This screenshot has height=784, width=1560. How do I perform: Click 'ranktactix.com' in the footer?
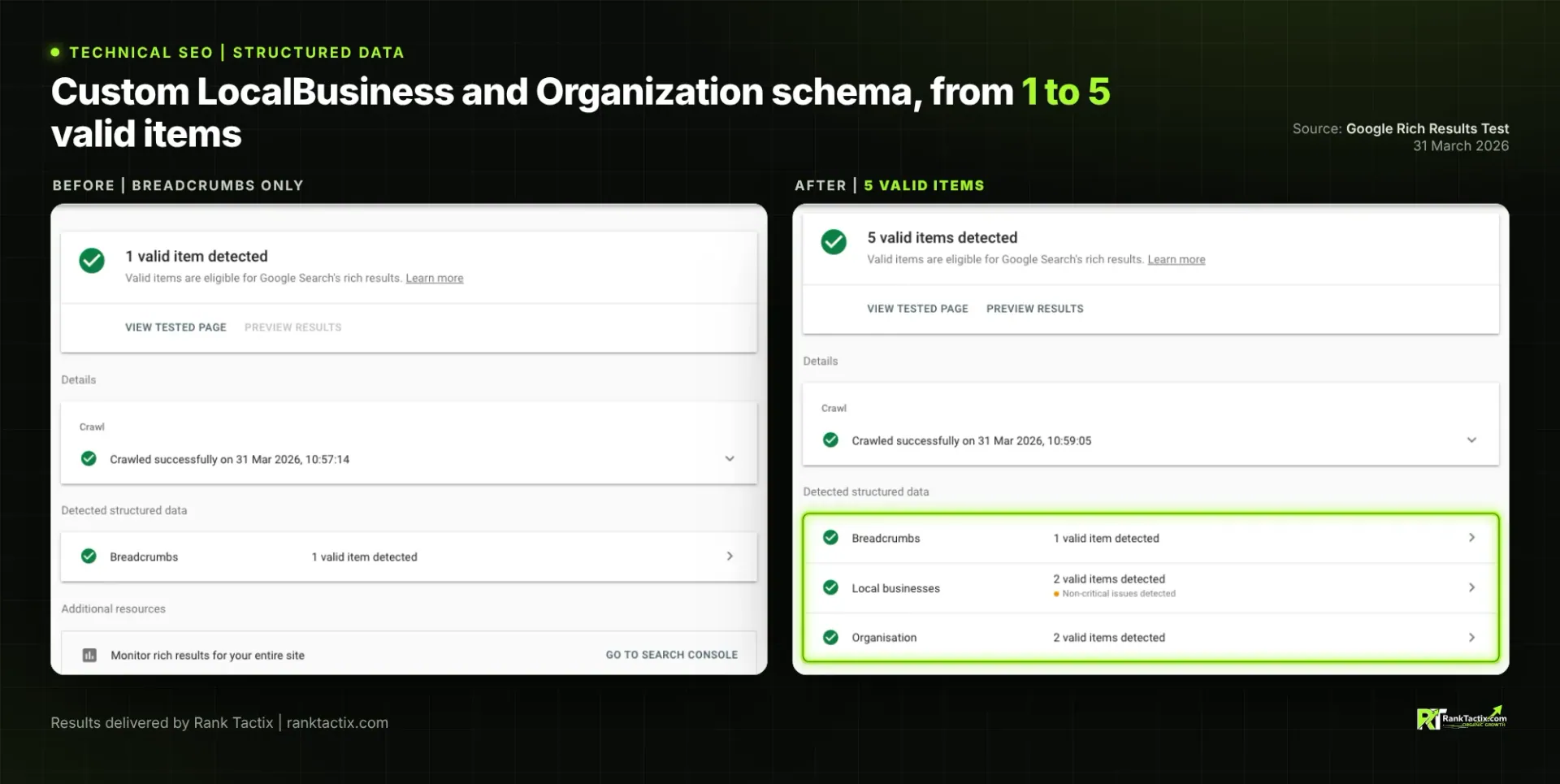pyautogui.click(x=337, y=723)
